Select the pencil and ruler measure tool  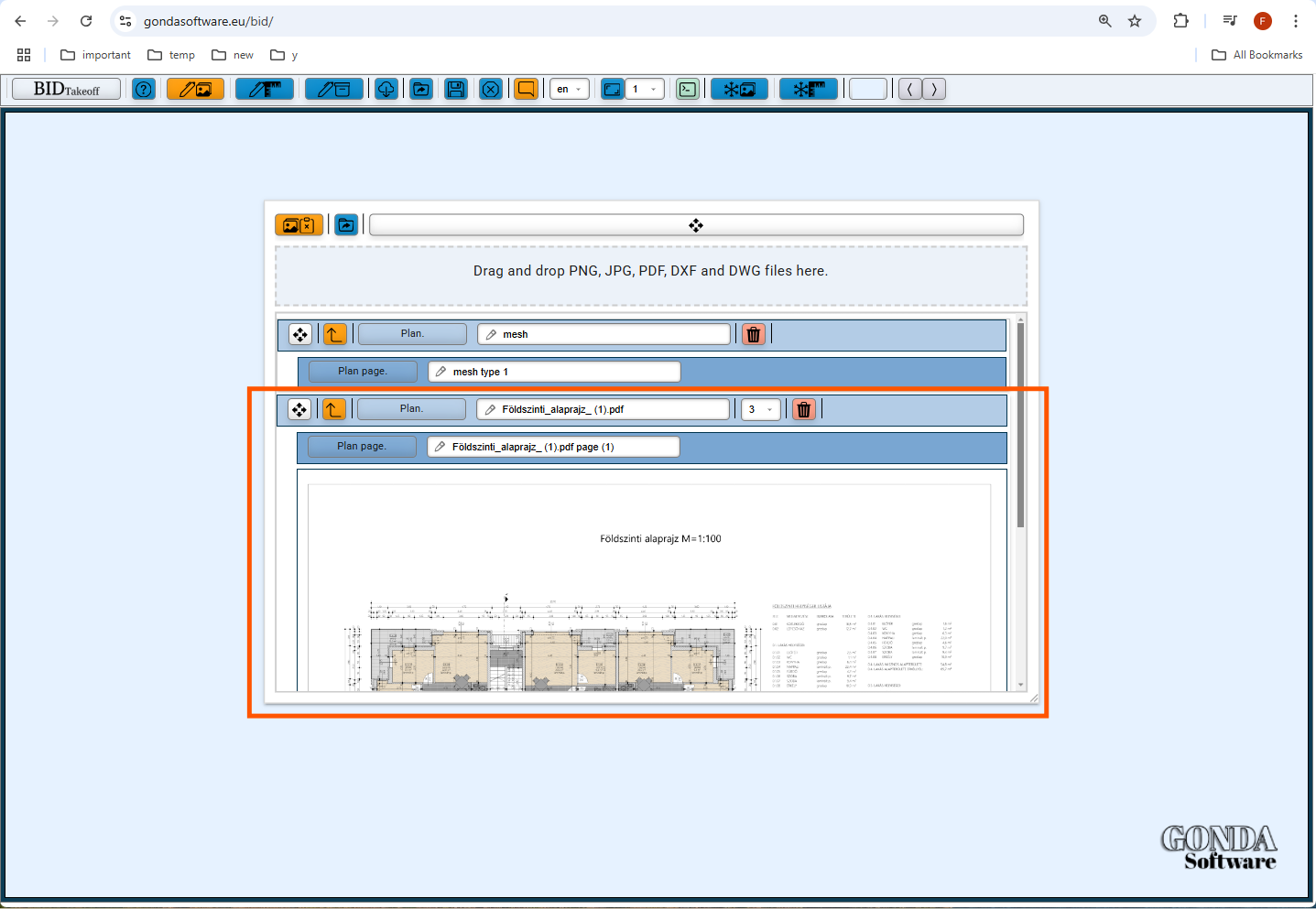click(265, 89)
